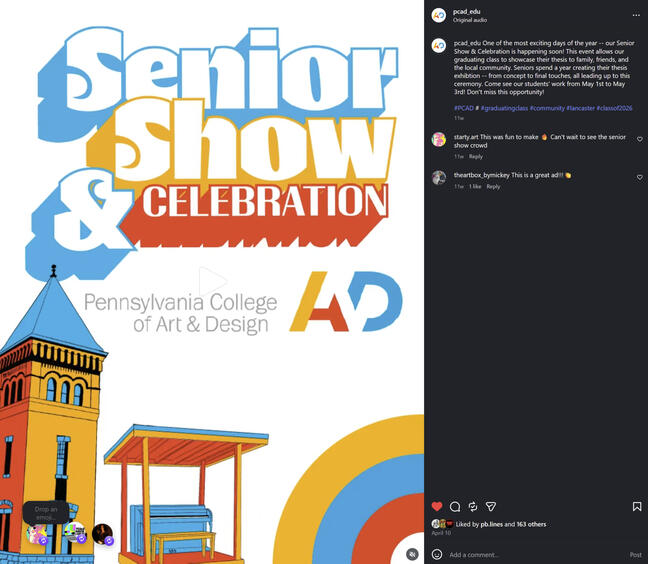Reply to theartbox_bymickey comment
Viewport: 648px width, 564px height.
click(493, 187)
